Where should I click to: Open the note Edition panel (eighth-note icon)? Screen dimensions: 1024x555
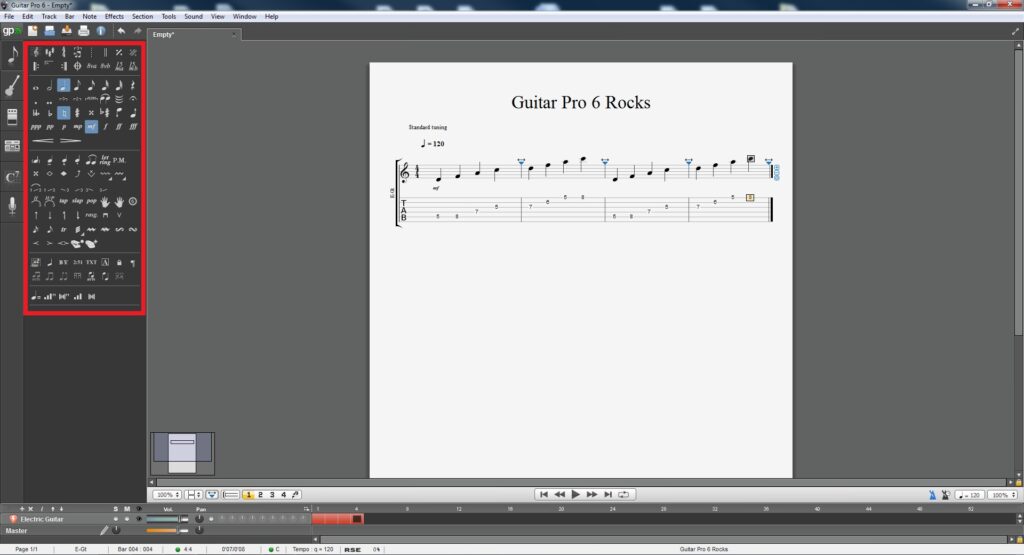coord(12,56)
